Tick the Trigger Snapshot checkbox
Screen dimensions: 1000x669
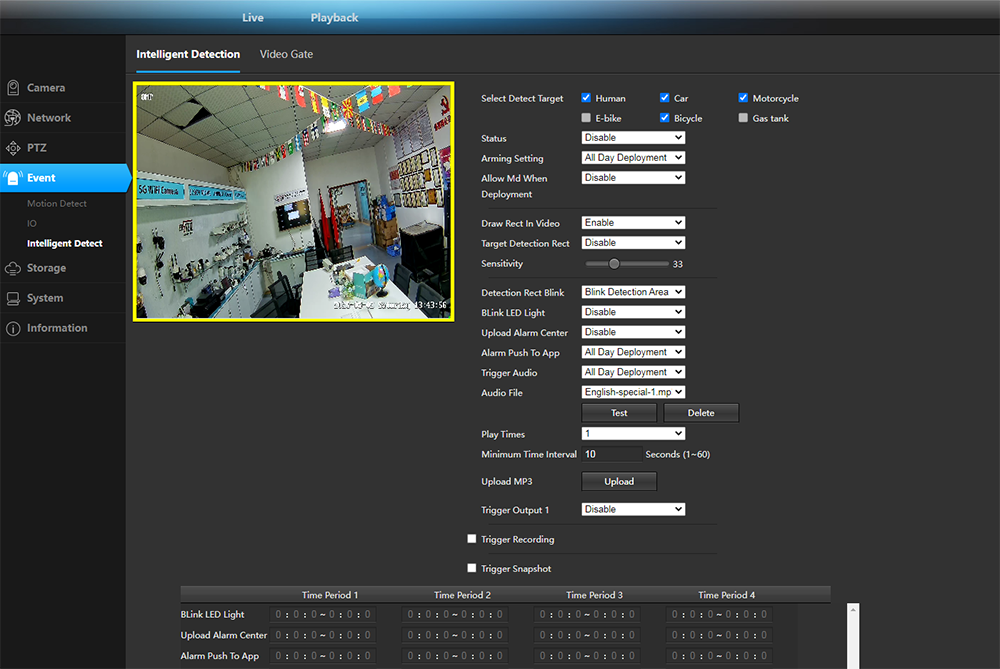click(472, 568)
